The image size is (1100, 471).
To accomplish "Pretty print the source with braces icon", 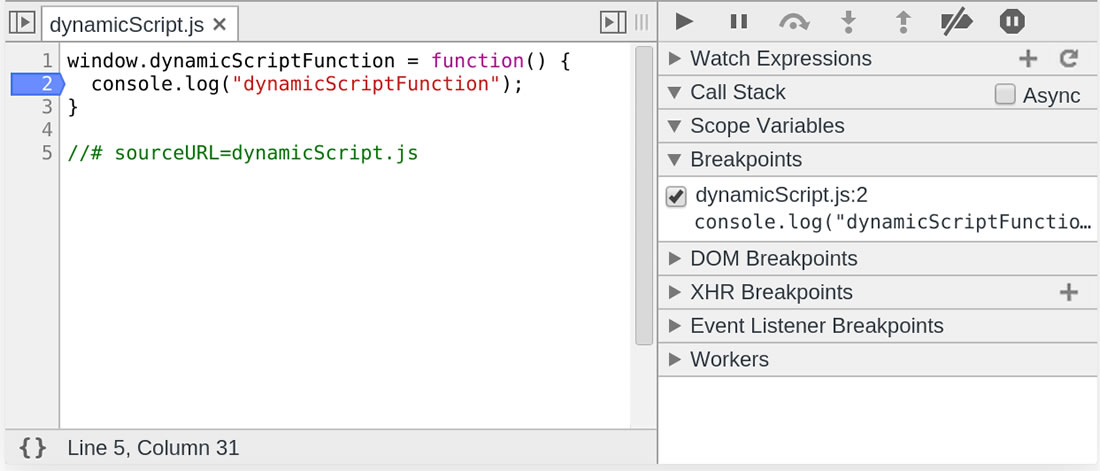I will coord(33,448).
